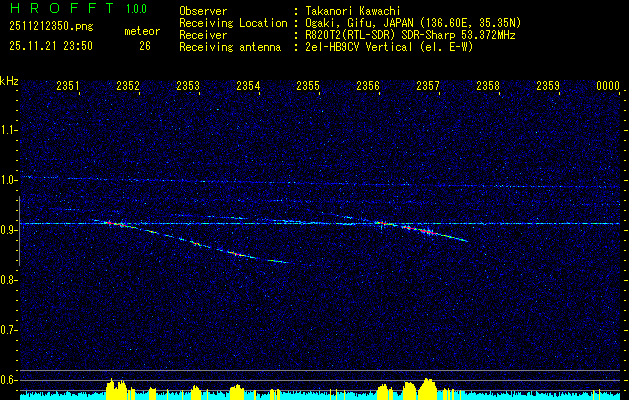Click the file name 2511212350.png
The height and width of the screenshot is (400, 629).
click(x=51, y=27)
